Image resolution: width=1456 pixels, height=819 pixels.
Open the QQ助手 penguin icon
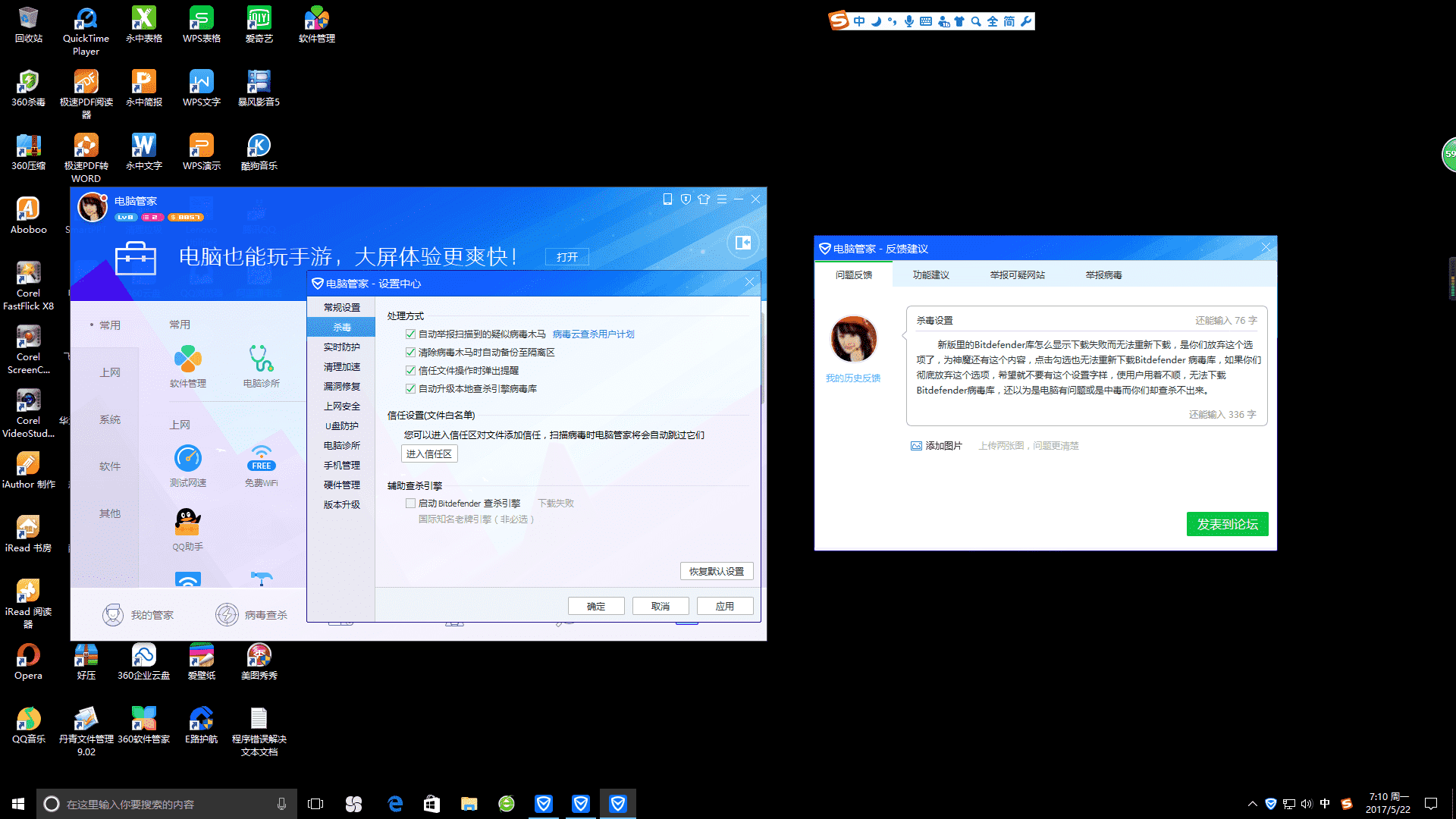click(187, 527)
